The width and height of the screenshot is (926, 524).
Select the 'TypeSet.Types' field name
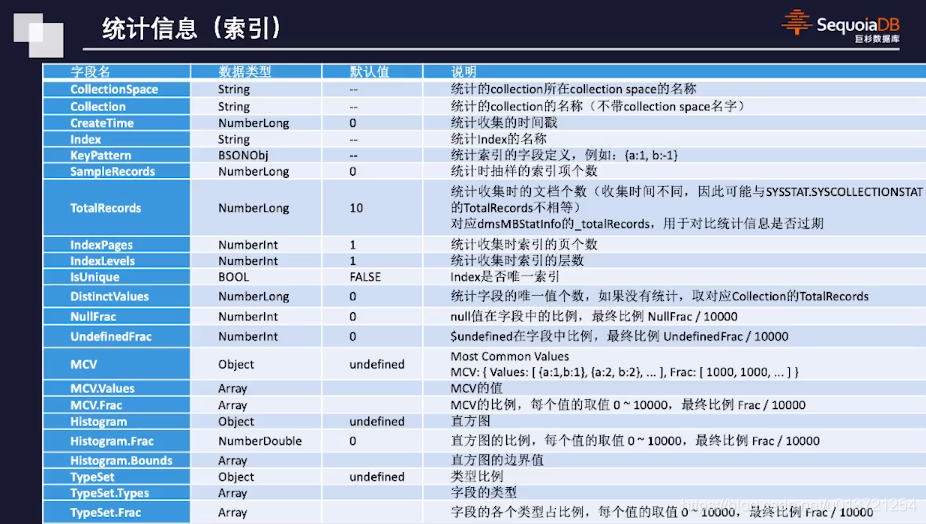click(109, 493)
